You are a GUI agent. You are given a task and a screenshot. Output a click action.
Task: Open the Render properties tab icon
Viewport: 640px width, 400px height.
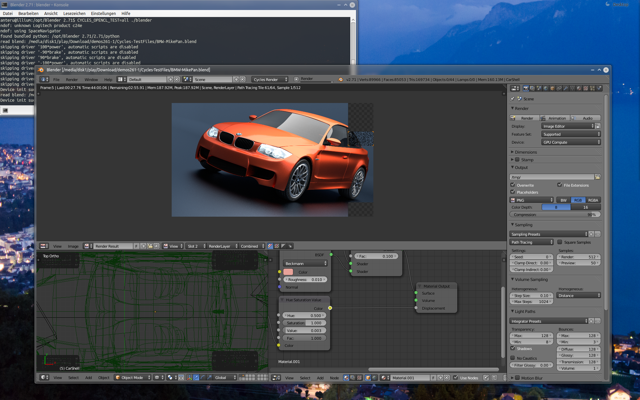point(526,88)
